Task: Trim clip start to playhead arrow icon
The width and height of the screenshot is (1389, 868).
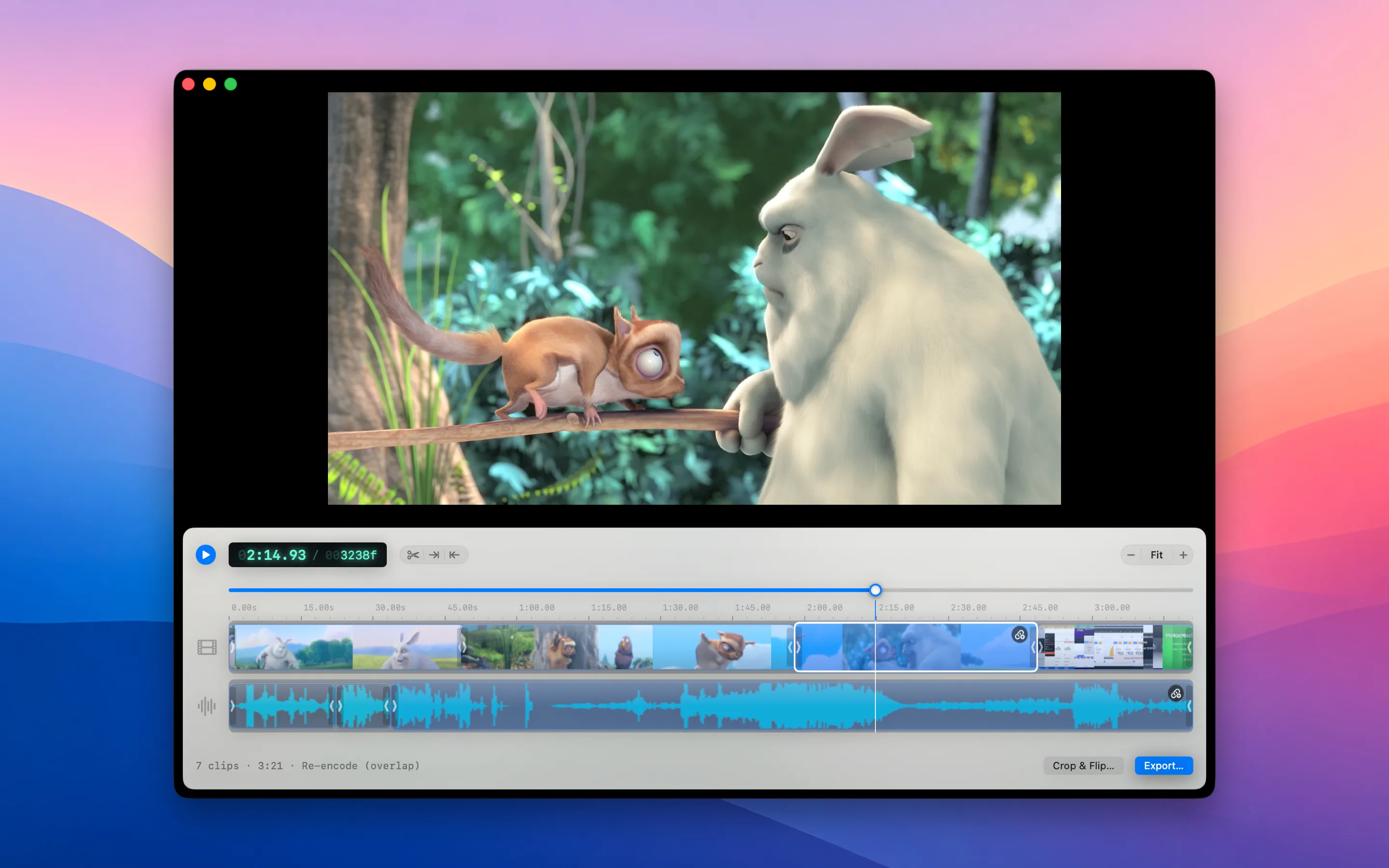Action: click(455, 555)
